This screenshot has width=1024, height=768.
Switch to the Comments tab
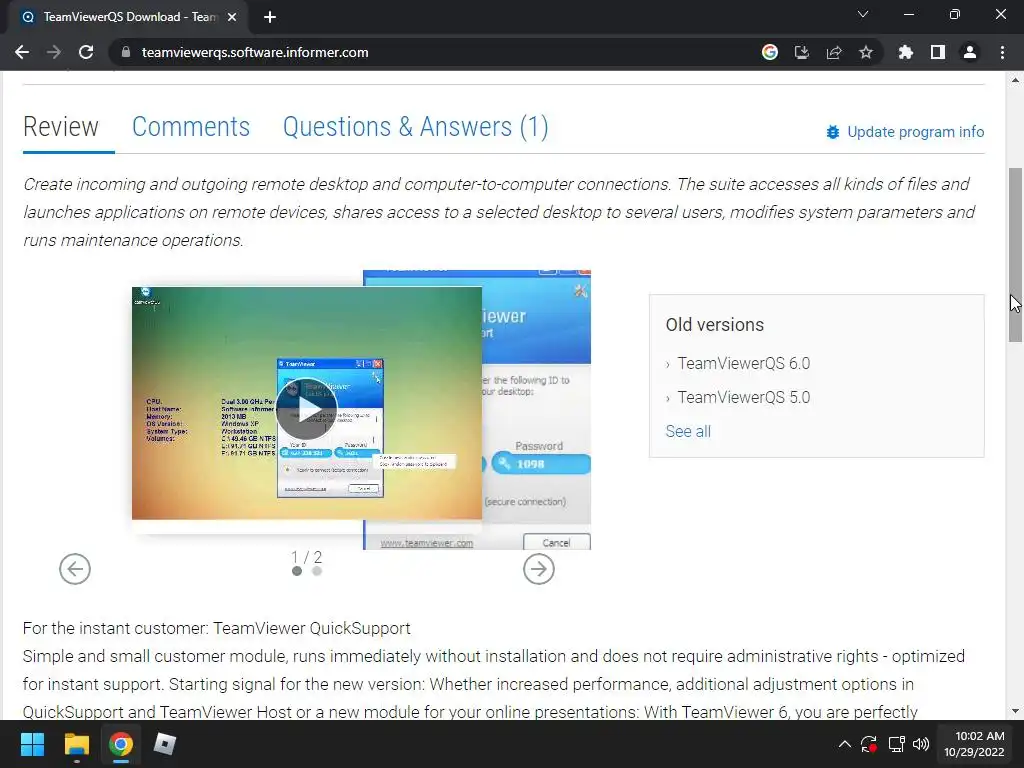191,127
